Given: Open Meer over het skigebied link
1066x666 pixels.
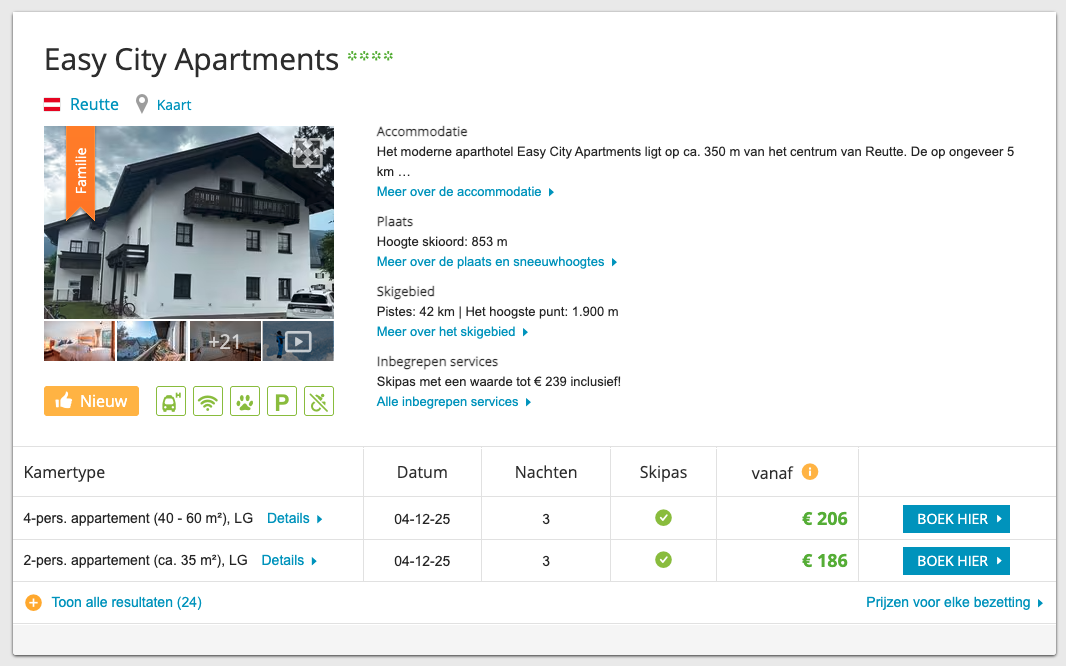Looking at the screenshot, I should click(452, 332).
